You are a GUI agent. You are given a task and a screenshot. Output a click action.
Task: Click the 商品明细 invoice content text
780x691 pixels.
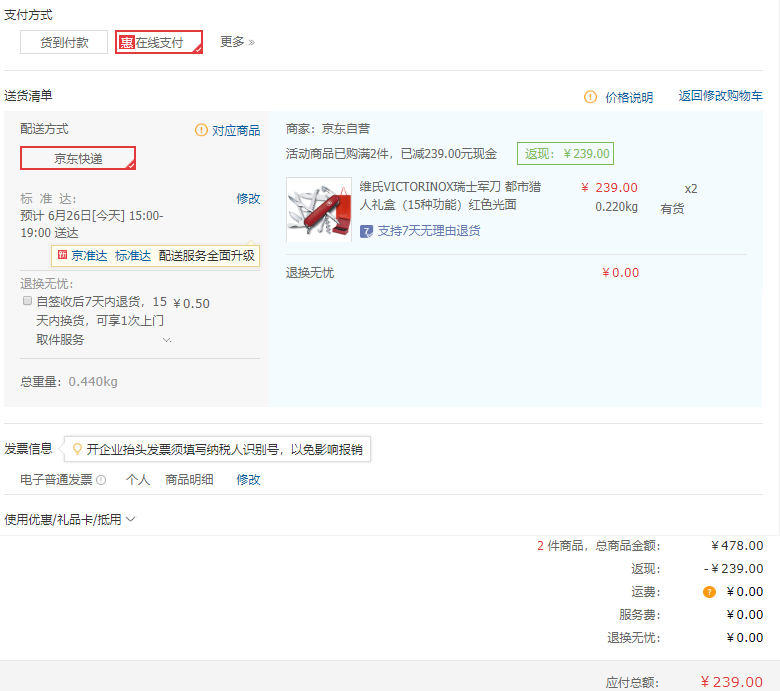(189, 480)
